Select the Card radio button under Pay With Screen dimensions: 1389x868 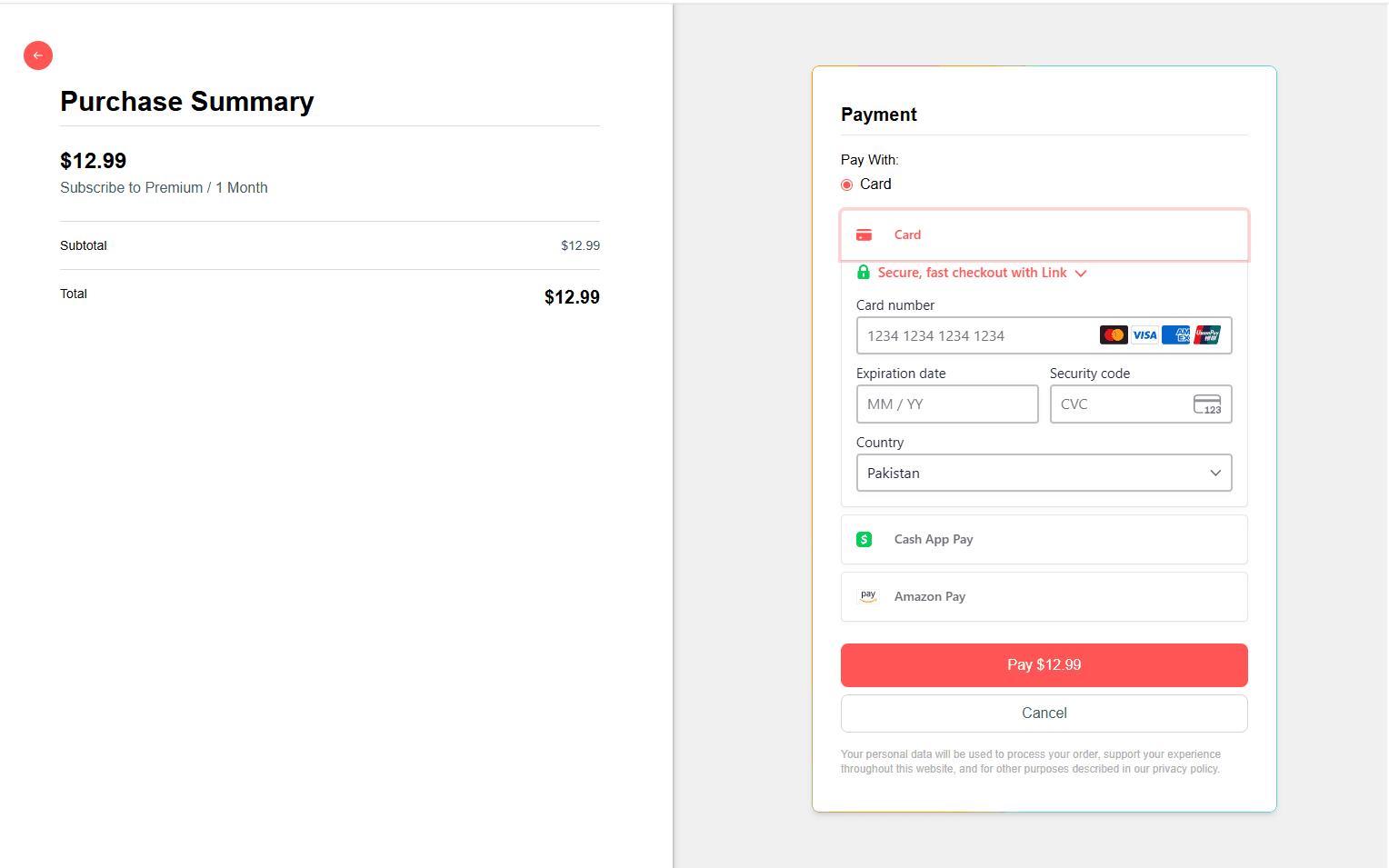(845, 184)
